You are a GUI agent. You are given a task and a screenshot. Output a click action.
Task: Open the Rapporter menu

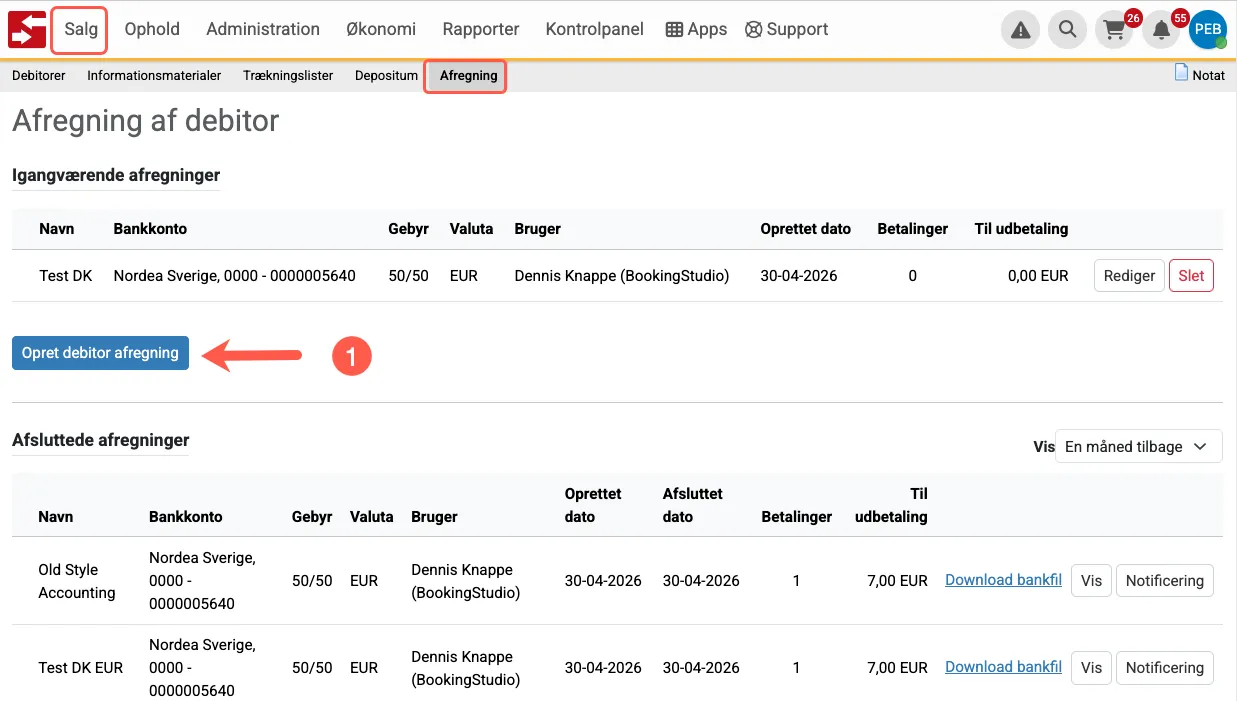tap(481, 29)
